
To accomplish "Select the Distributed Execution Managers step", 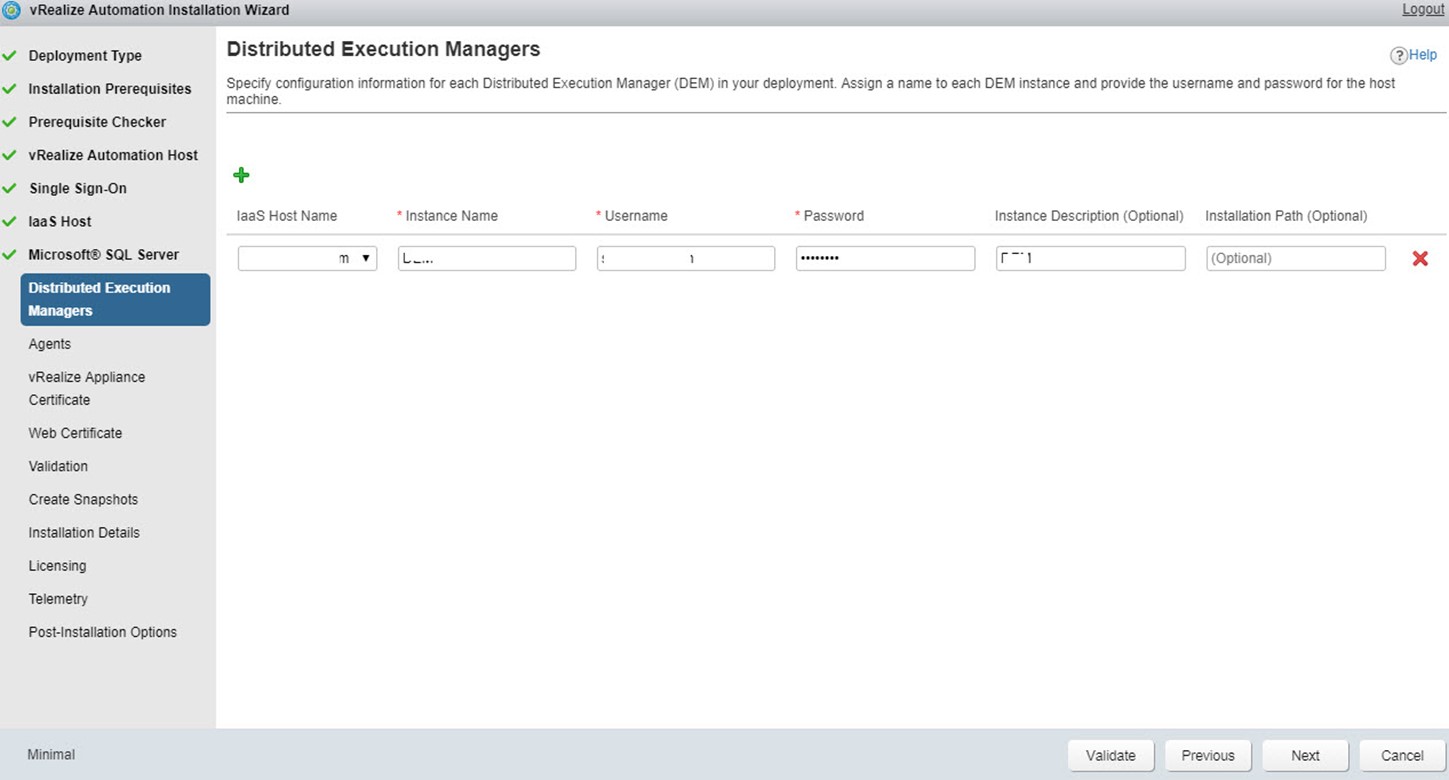I will [115, 299].
